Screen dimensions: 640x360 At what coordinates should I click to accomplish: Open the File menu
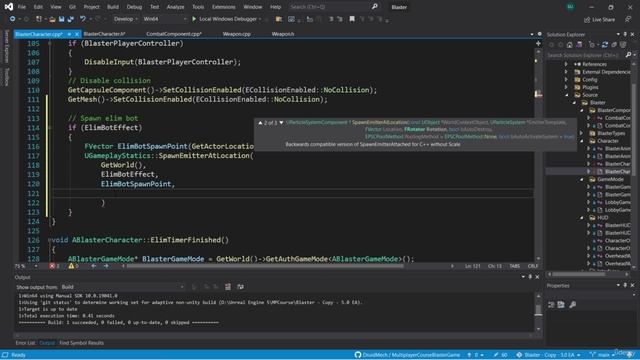(x=22, y=7)
